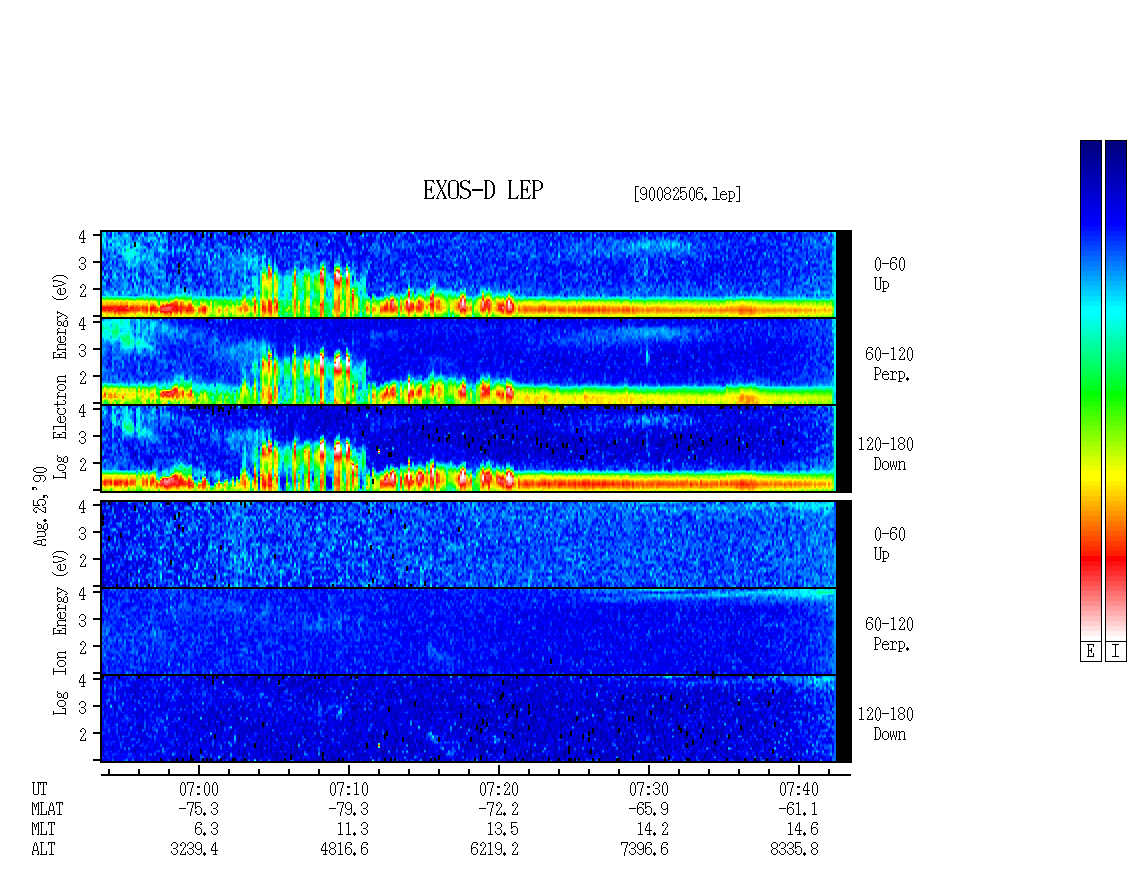
Task: Click the Log Ion Energy (eV) axis label
Action: 61,633
